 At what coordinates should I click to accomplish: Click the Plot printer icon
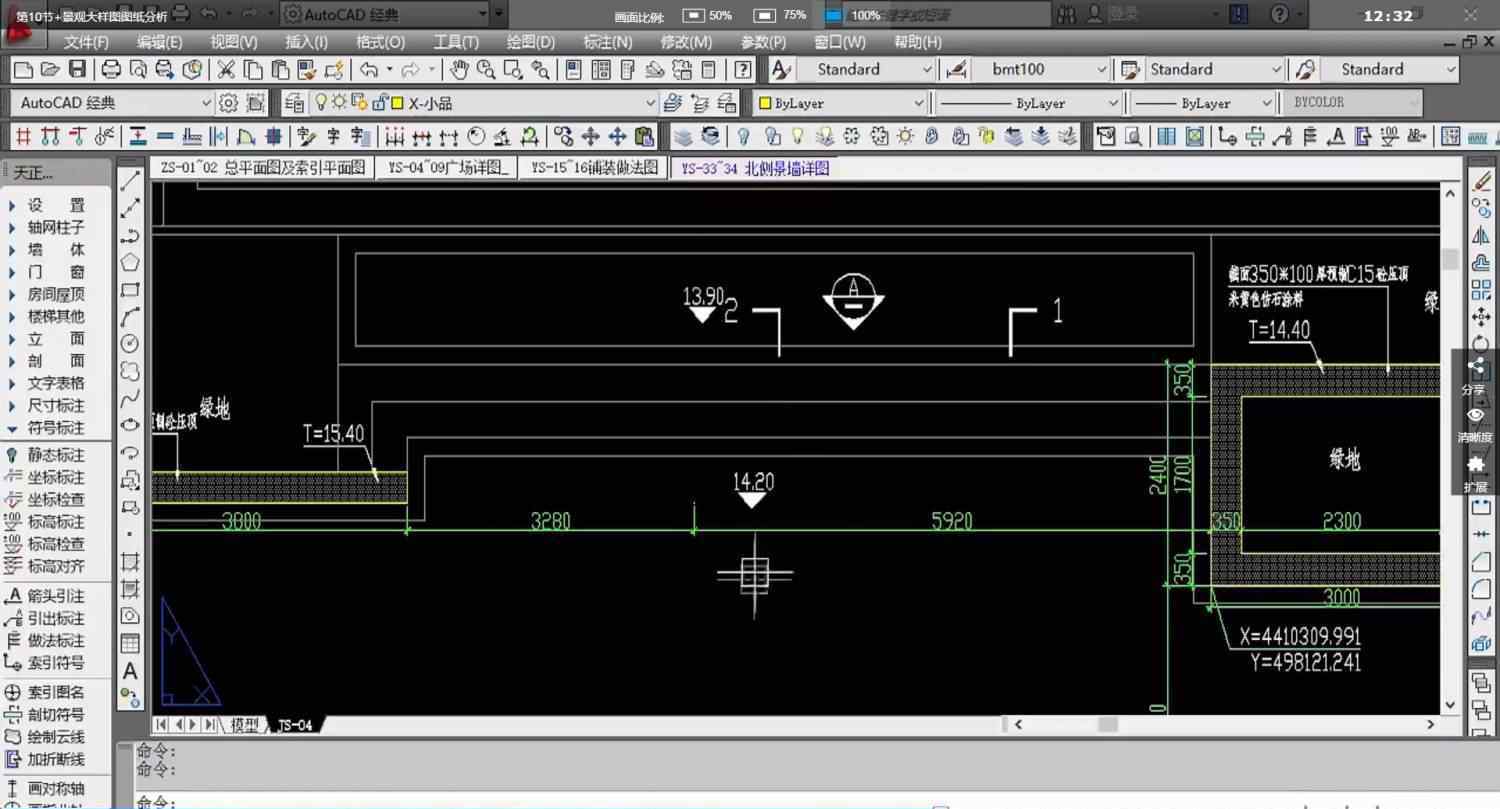pos(112,70)
